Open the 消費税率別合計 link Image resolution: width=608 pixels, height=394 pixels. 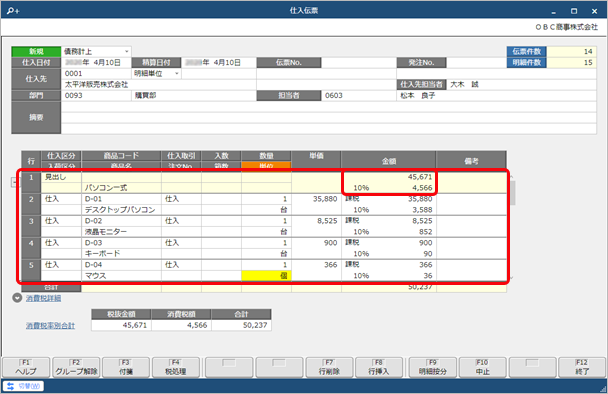(50, 326)
